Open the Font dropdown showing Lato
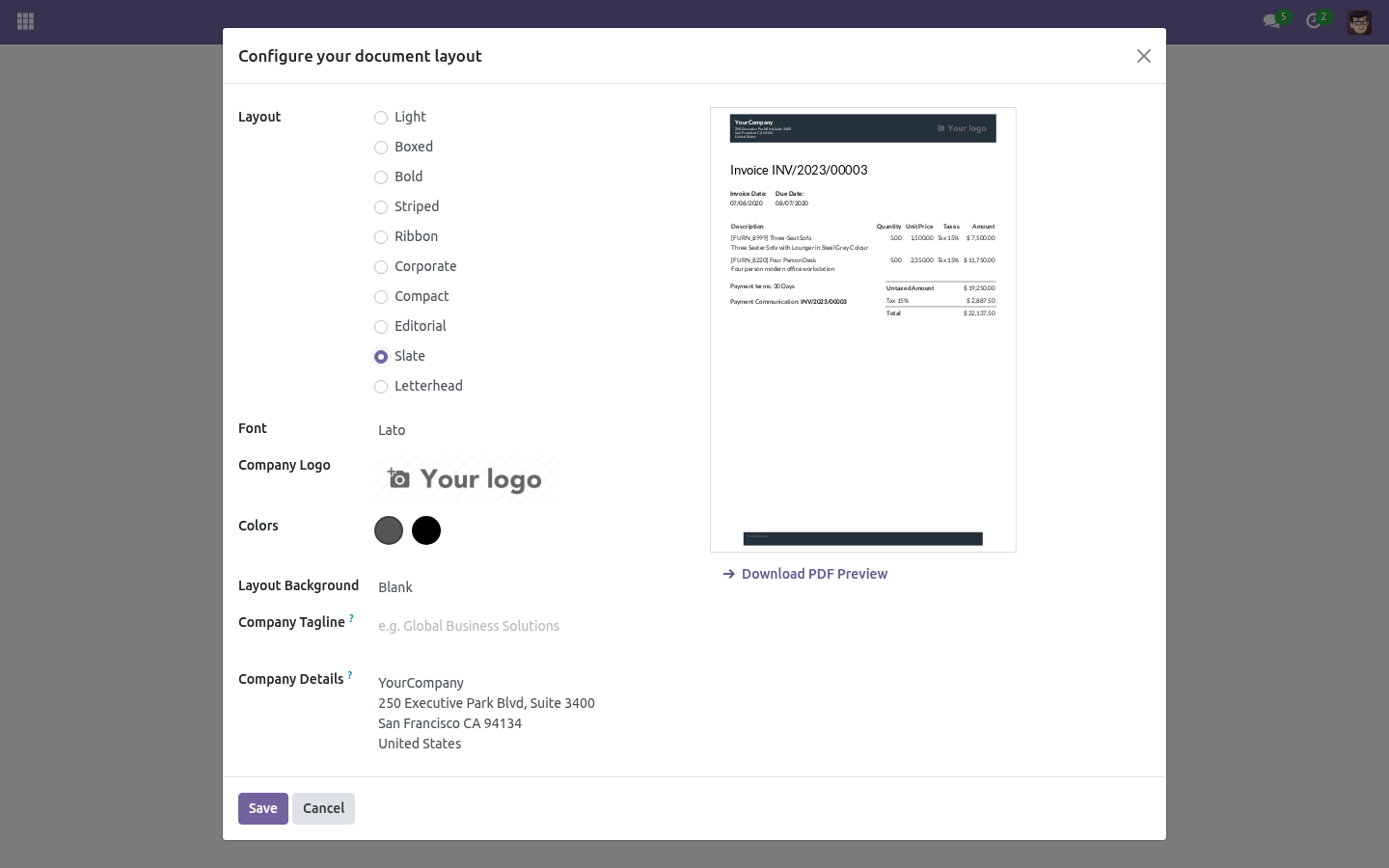The height and width of the screenshot is (868, 1389). click(527, 430)
